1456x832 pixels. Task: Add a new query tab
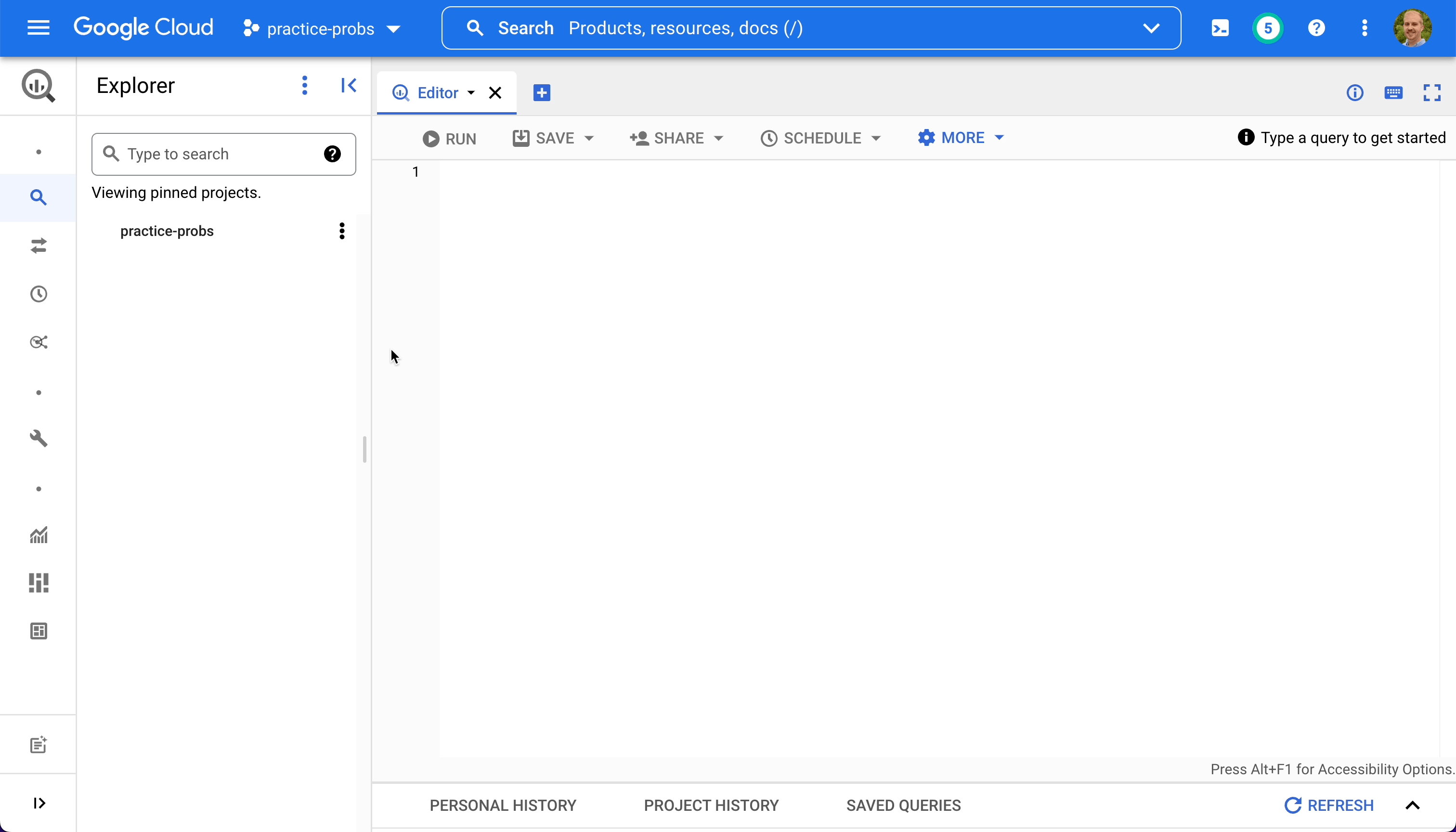coord(542,92)
